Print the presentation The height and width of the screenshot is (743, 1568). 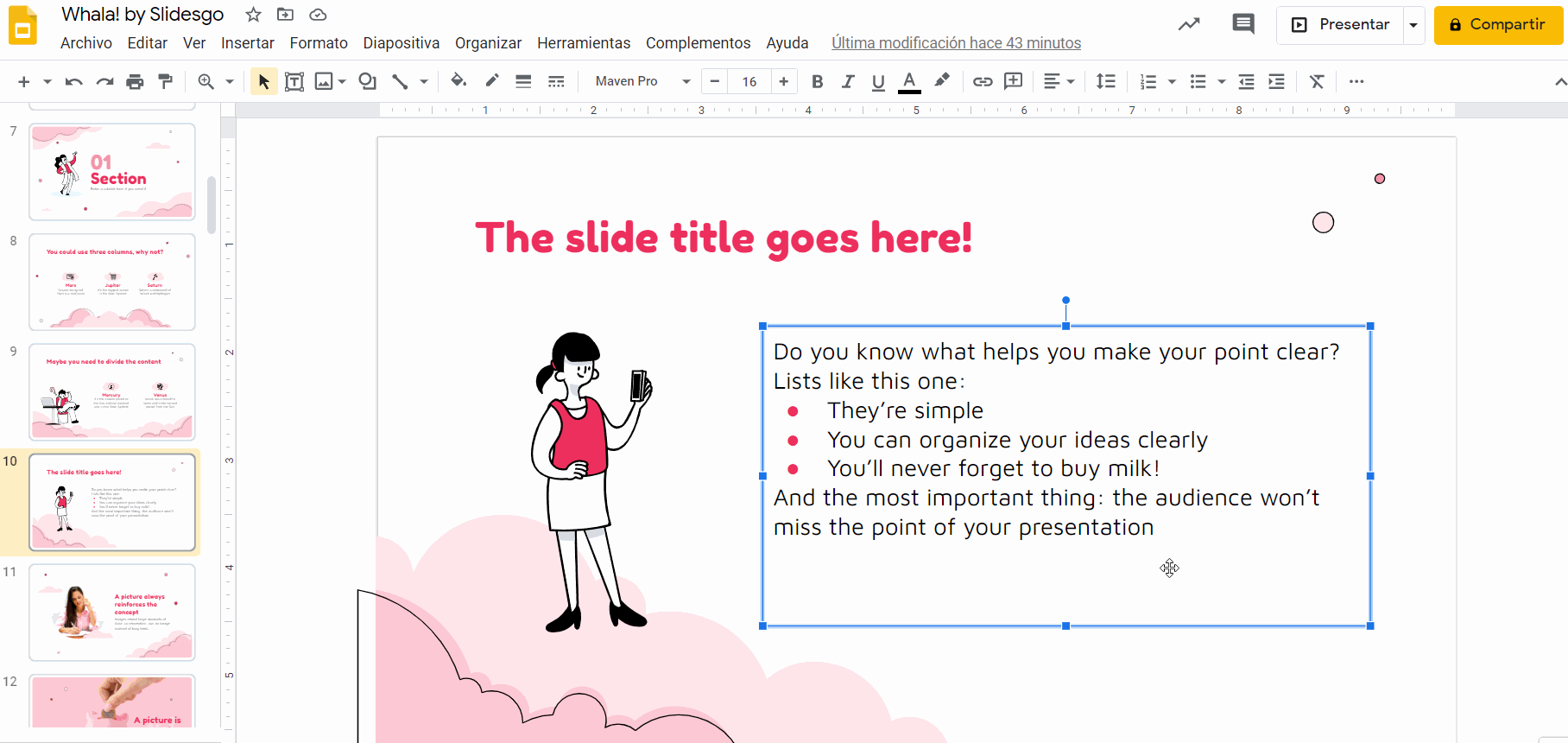click(x=135, y=81)
